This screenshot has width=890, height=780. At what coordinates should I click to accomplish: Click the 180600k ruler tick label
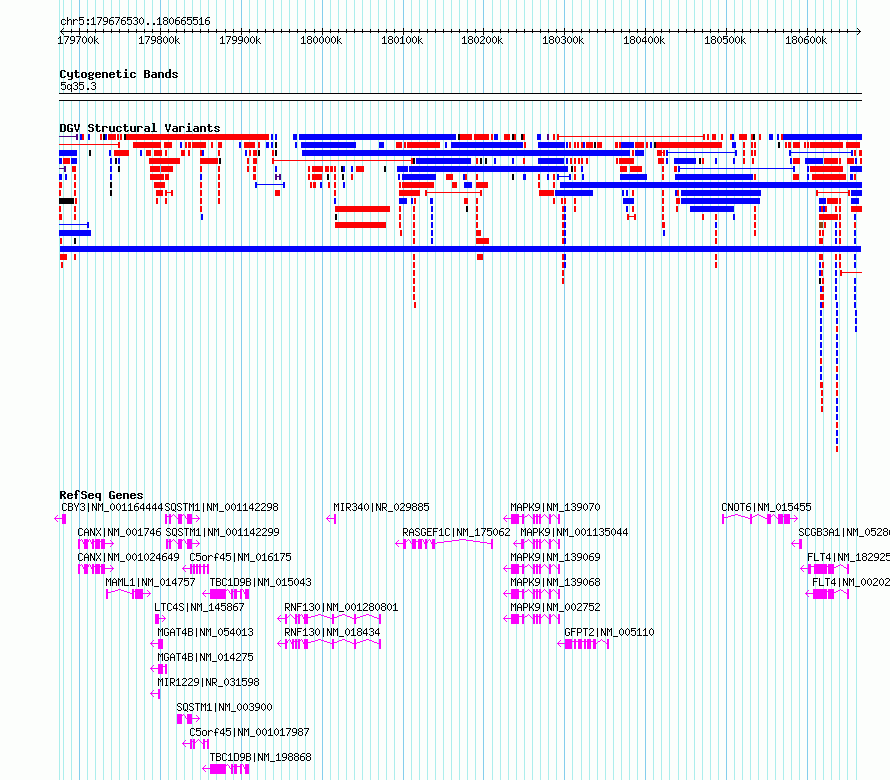[806, 40]
